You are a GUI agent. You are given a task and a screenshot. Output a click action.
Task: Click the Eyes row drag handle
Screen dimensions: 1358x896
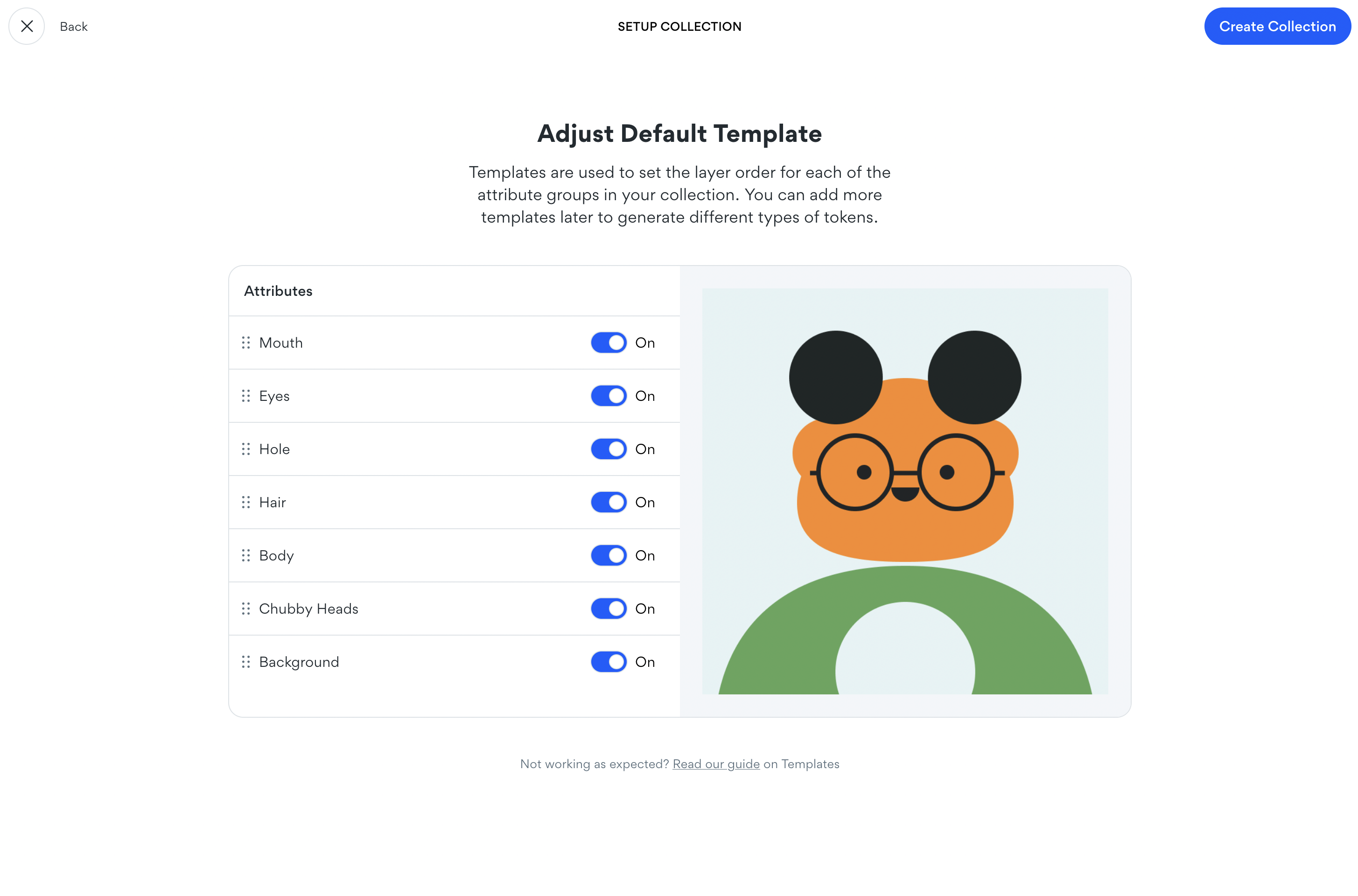click(245, 395)
